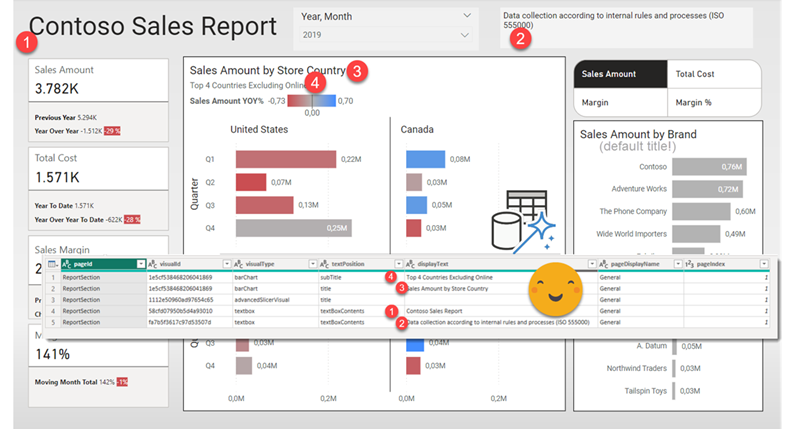Click the table select-all corner icon
This screenshot has height=429, width=799.
[x=51, y=263]
